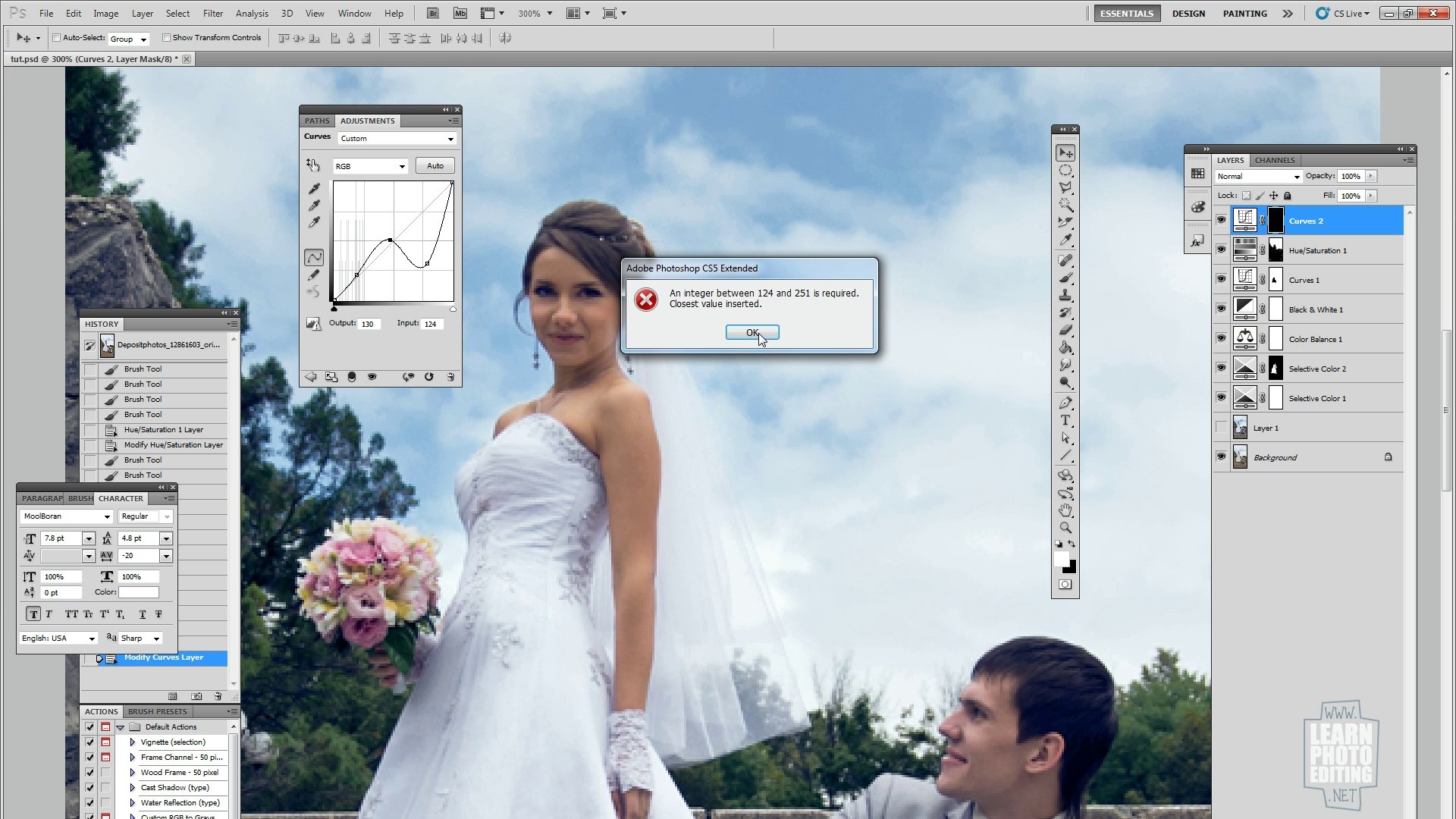Click the Curves Output value field
Image resolution: width=1456 pixels, height=819 pixels.
(369, 324)
